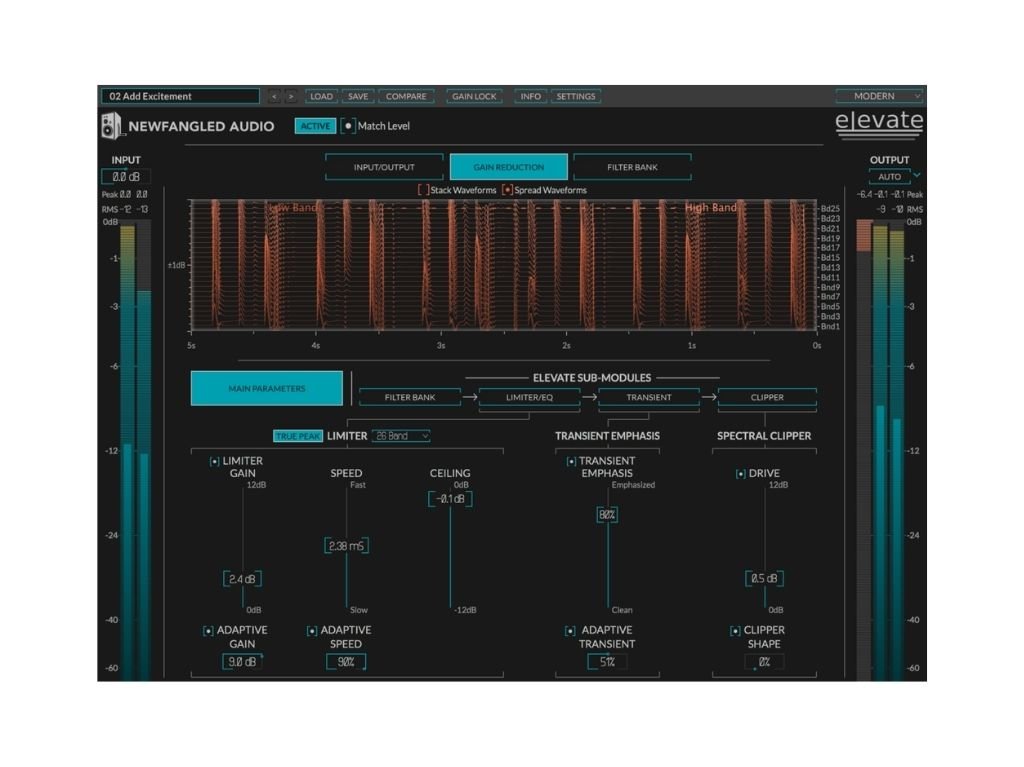Open the LIMITER/EQ sub-module
This screenshot has width=1024, height=767.
coord(530,397)
